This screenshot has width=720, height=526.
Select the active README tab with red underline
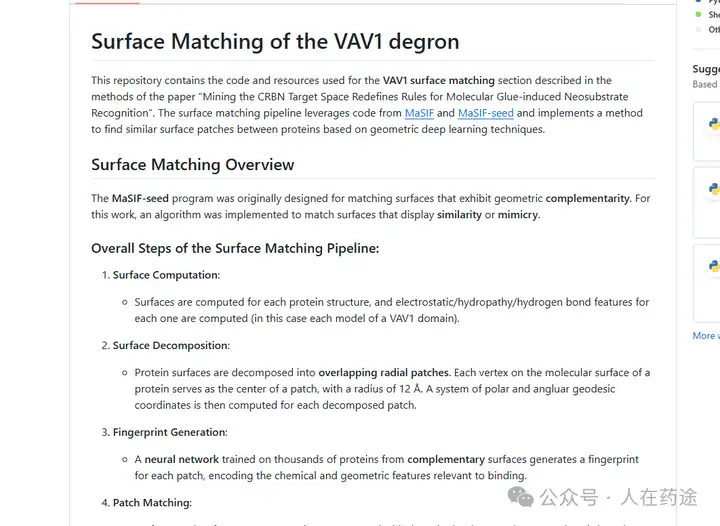click(107, 2)
